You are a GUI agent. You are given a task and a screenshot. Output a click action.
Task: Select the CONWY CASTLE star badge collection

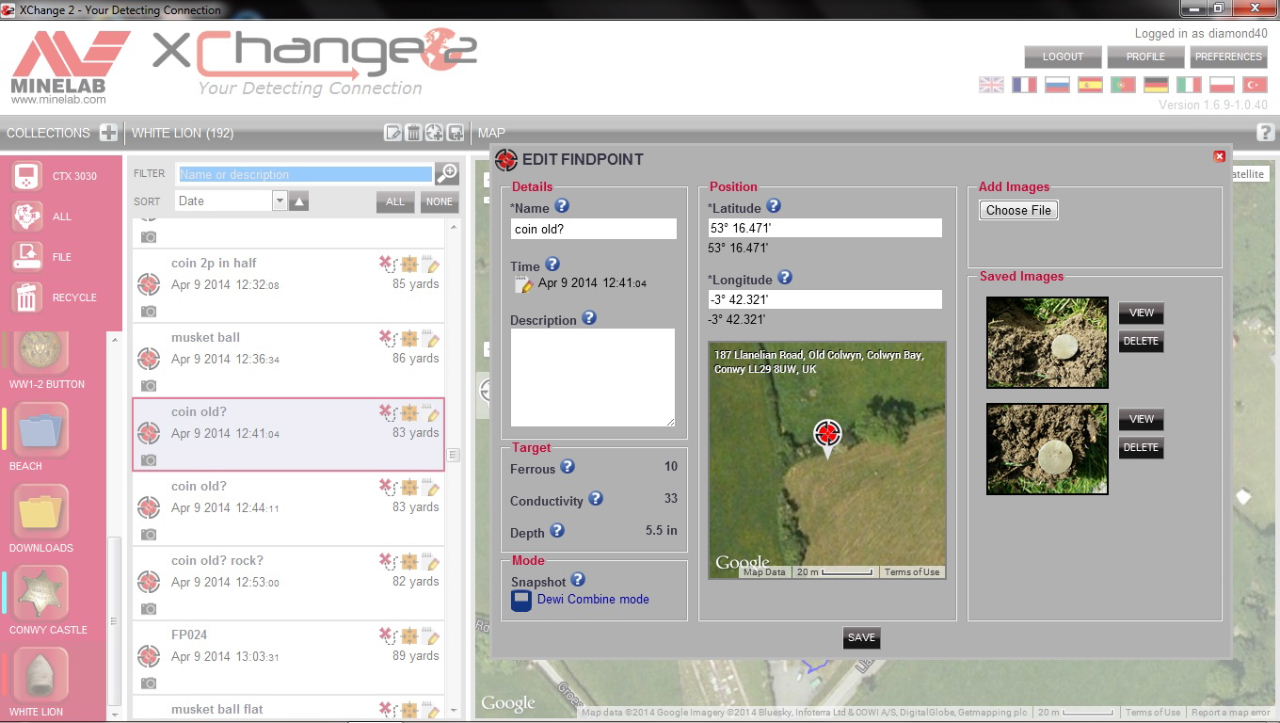click(x=42, y=594)
